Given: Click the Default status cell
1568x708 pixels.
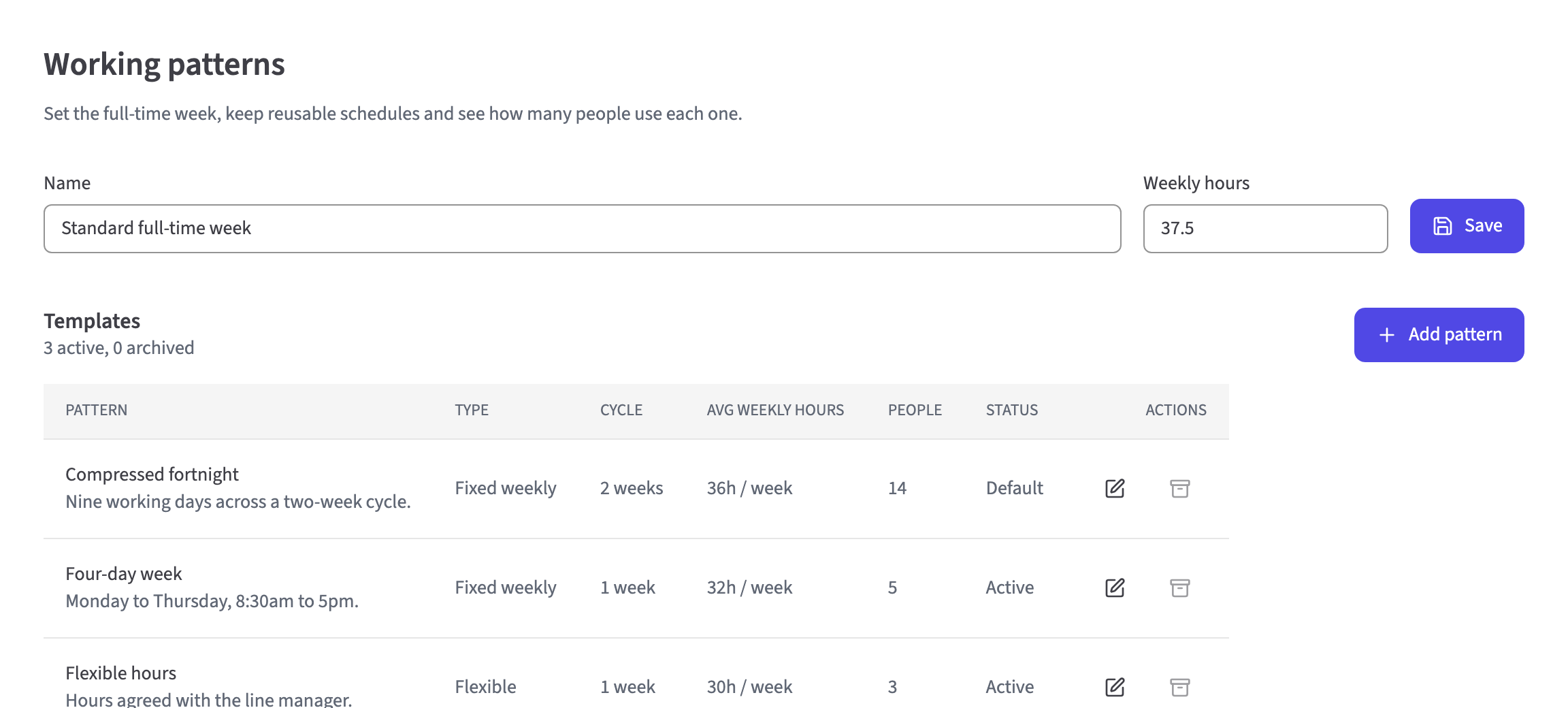Looking at the screenshot, I should click(1015, 488).
